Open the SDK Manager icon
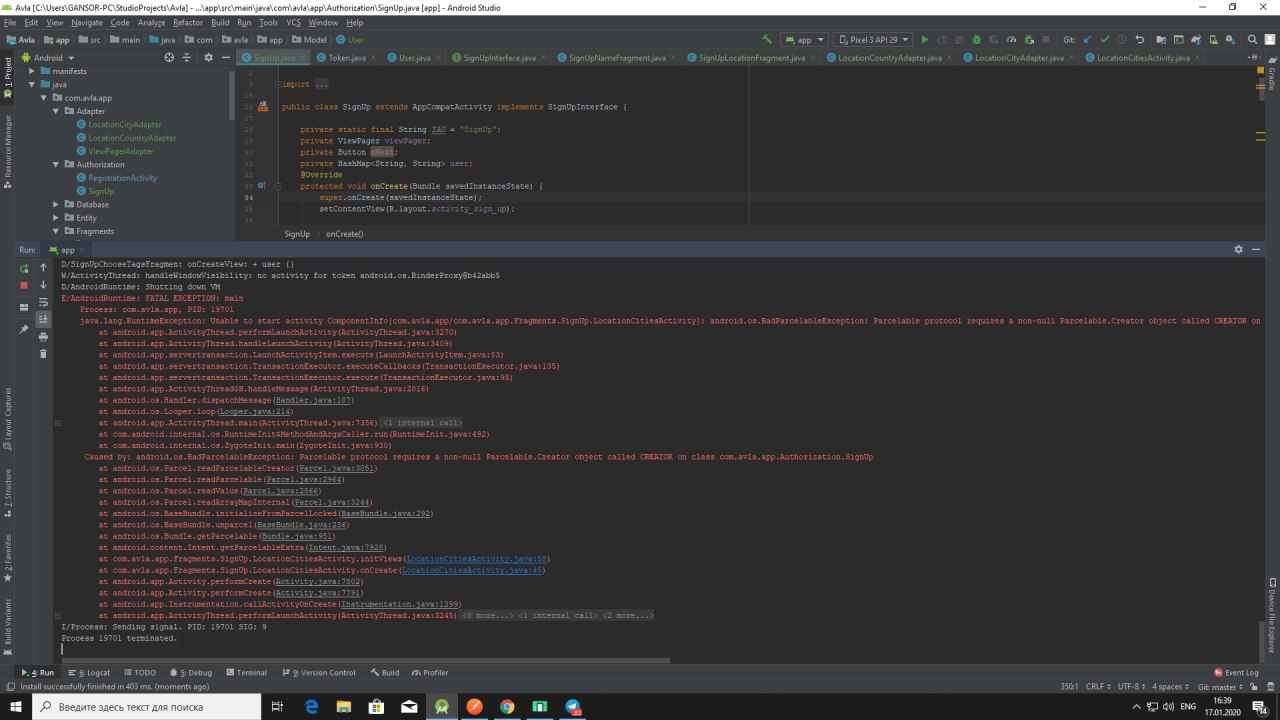Screen dimensions: 1280x720 (1230, 40)
